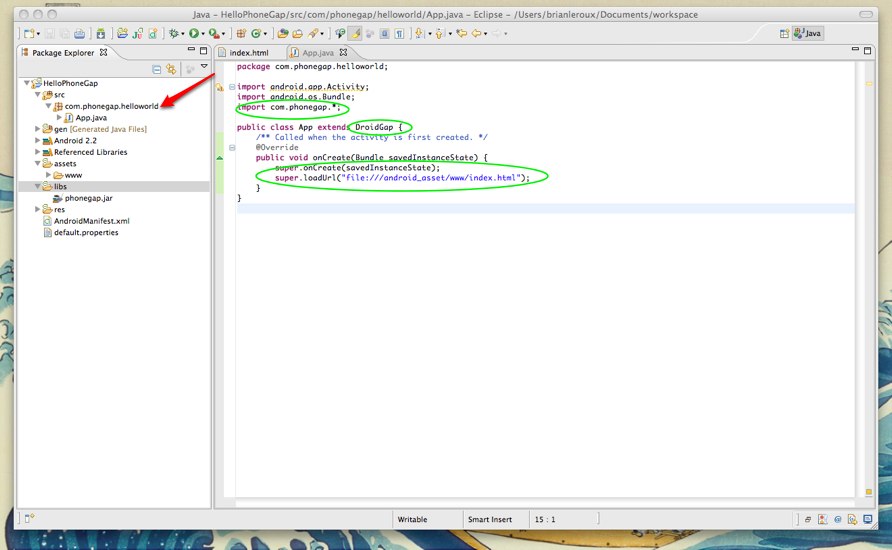Click the green Run button
The width and height of the screenshot is (892, 550).
[194, 34]
